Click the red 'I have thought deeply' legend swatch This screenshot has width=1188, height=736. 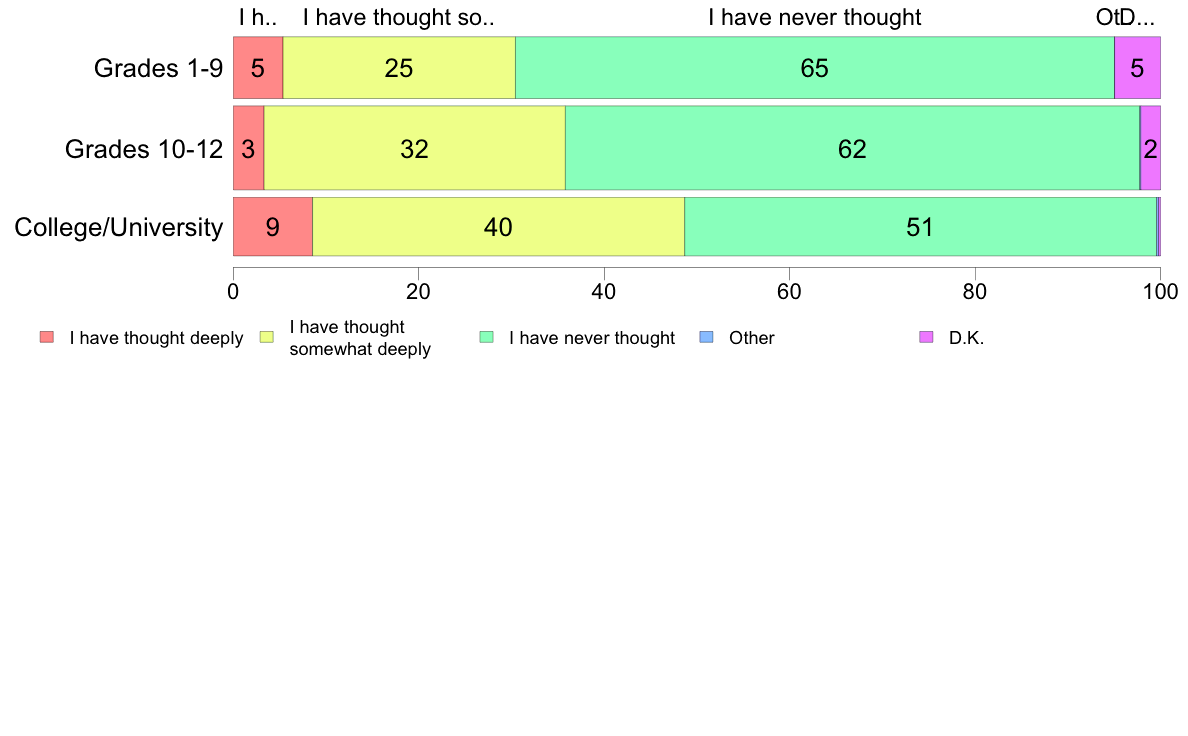pos(47,337)
